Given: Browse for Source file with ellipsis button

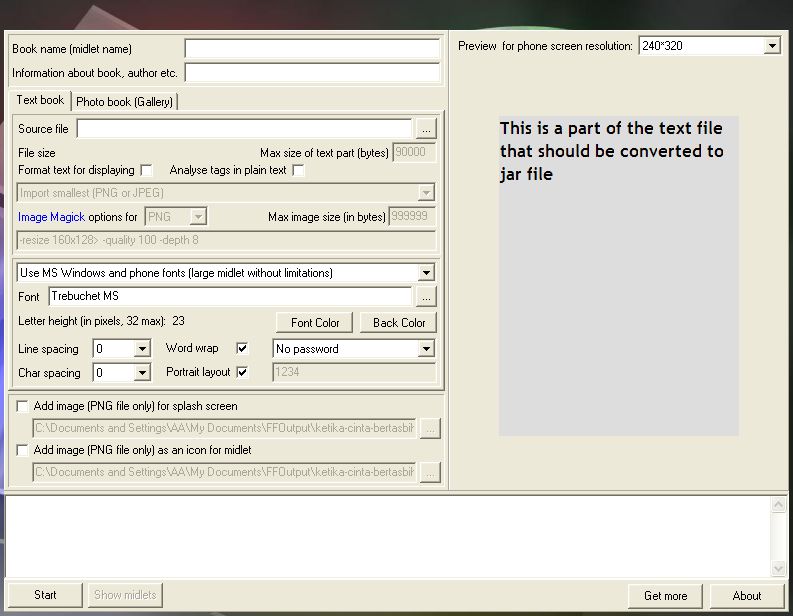Looking at the screenshot, I should 426,129.
